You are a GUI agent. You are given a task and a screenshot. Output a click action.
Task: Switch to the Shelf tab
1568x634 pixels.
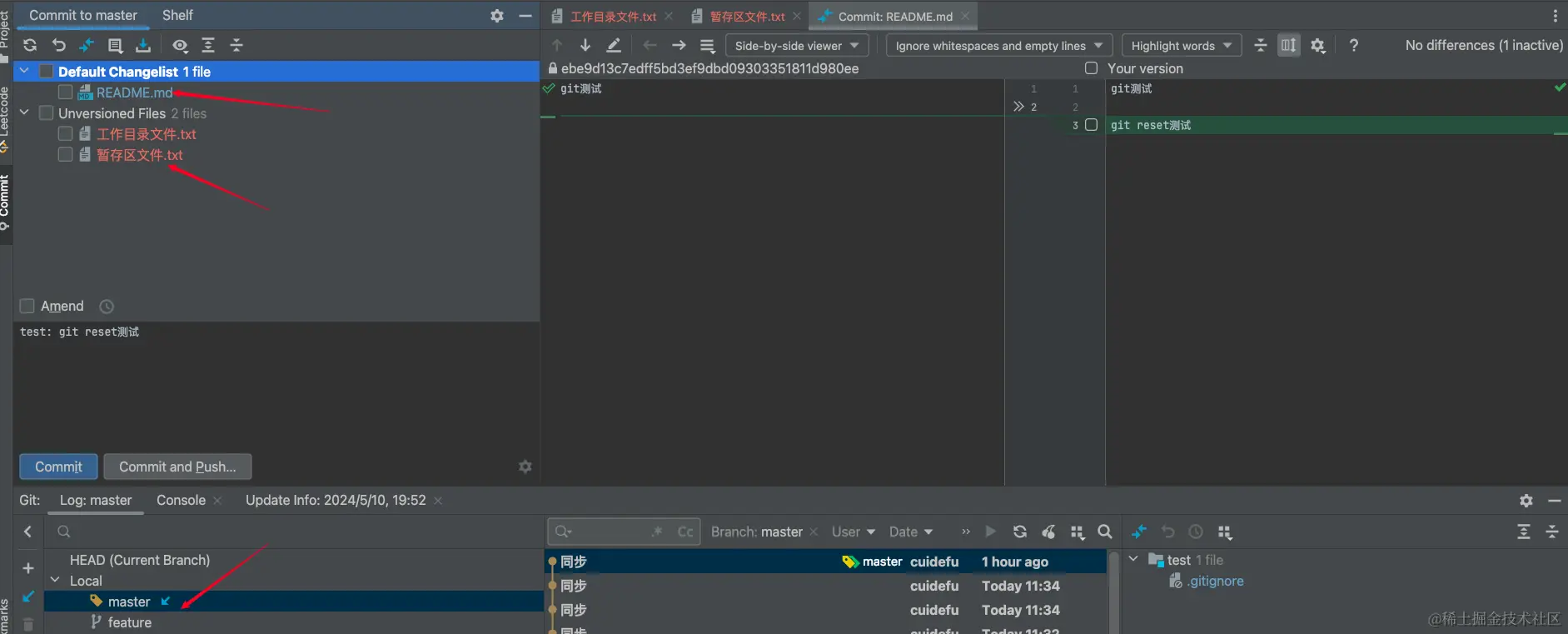point(177,16)
